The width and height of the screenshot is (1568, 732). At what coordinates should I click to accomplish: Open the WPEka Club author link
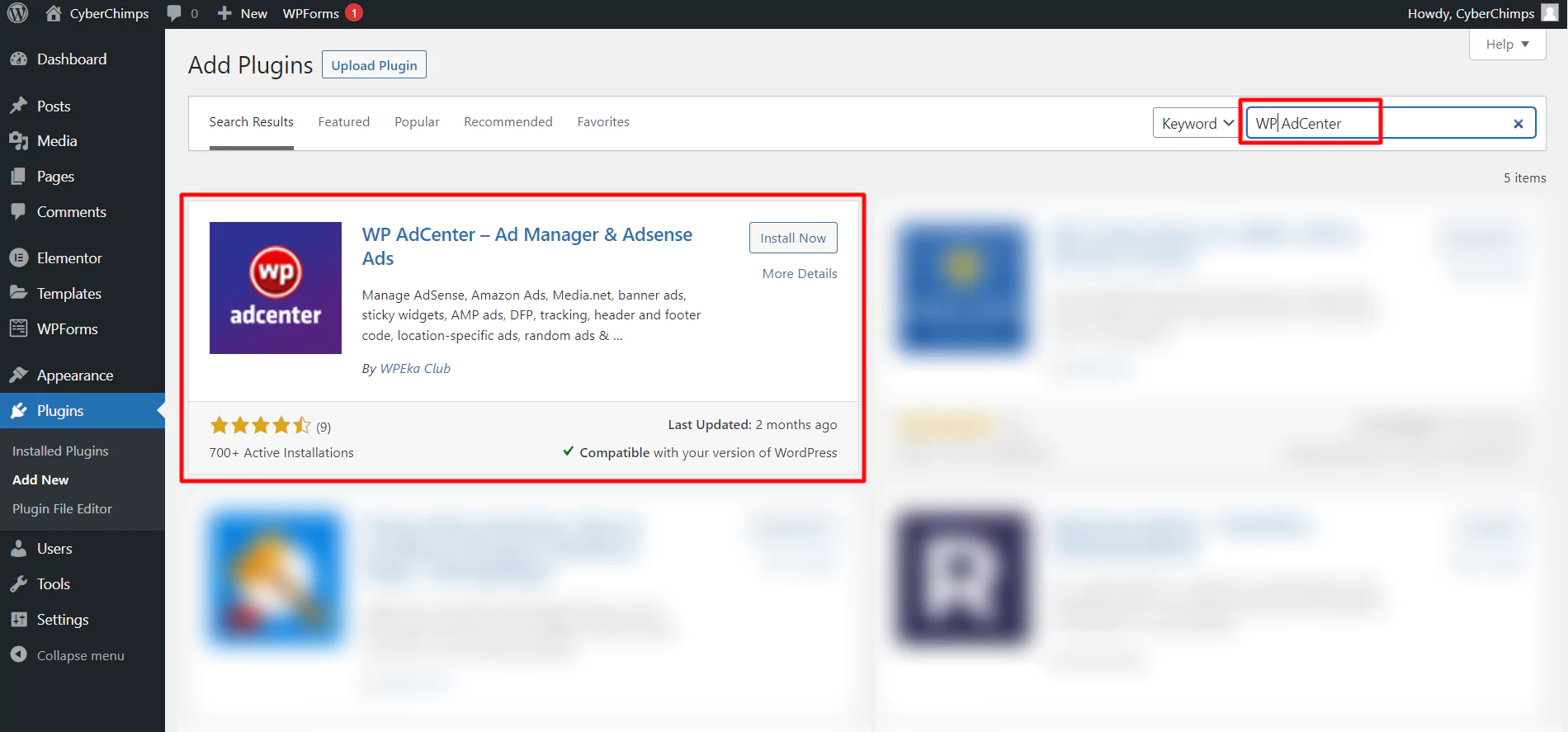(415, 369)
